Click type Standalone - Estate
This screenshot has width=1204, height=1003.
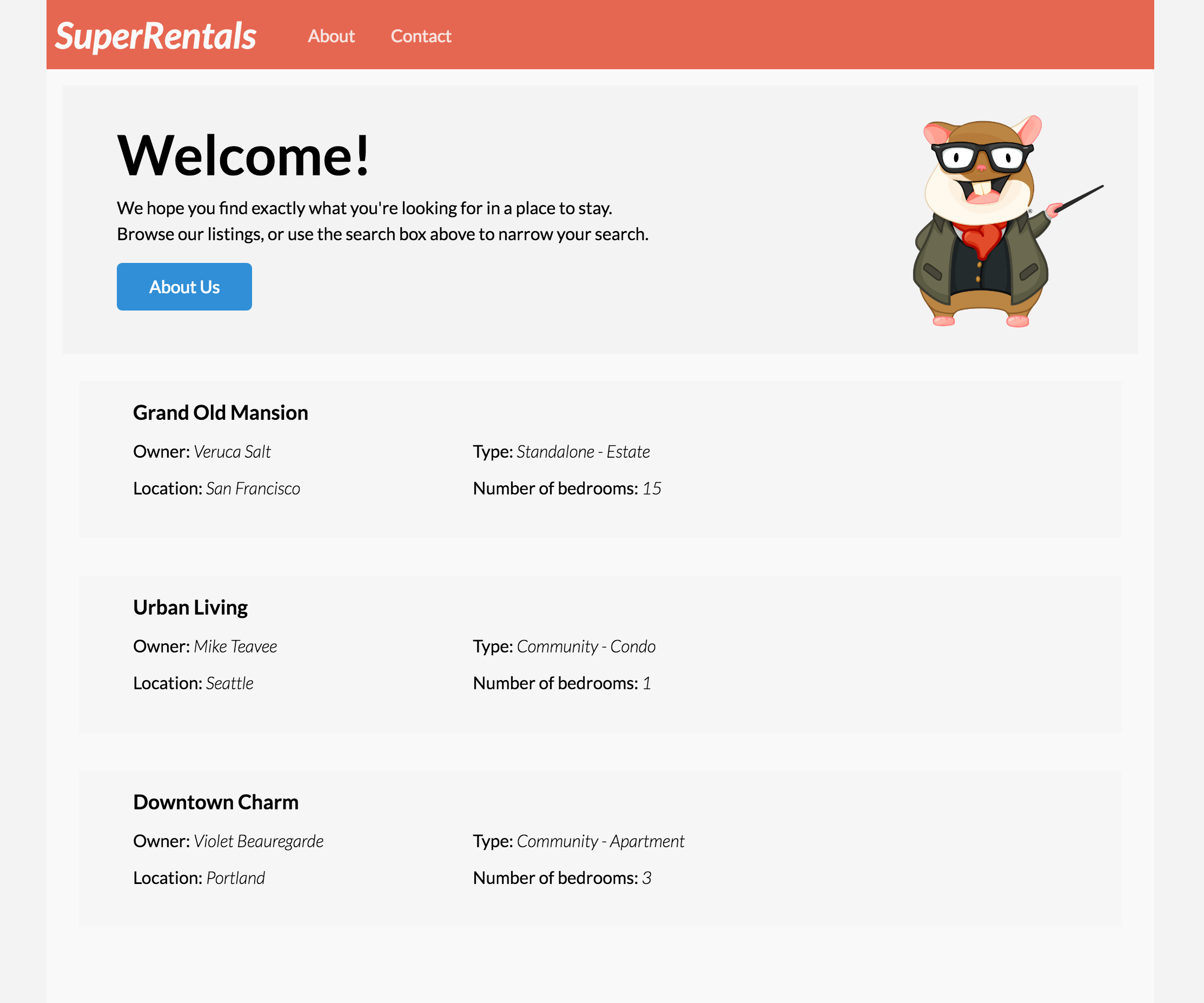click(x=583, y=452)
